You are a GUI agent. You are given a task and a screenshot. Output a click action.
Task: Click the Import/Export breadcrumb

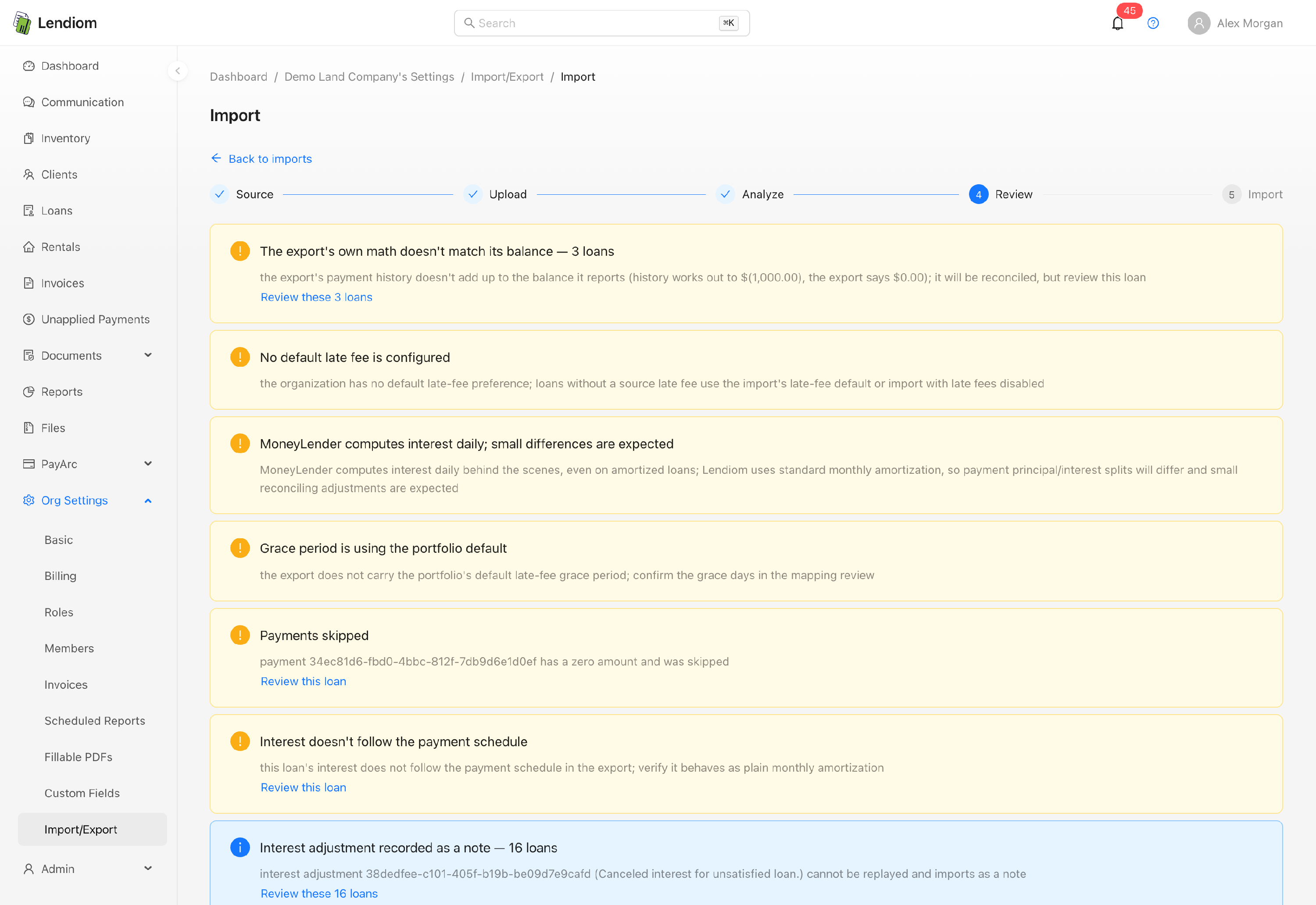pyautogui.click(x=507, y=77)
